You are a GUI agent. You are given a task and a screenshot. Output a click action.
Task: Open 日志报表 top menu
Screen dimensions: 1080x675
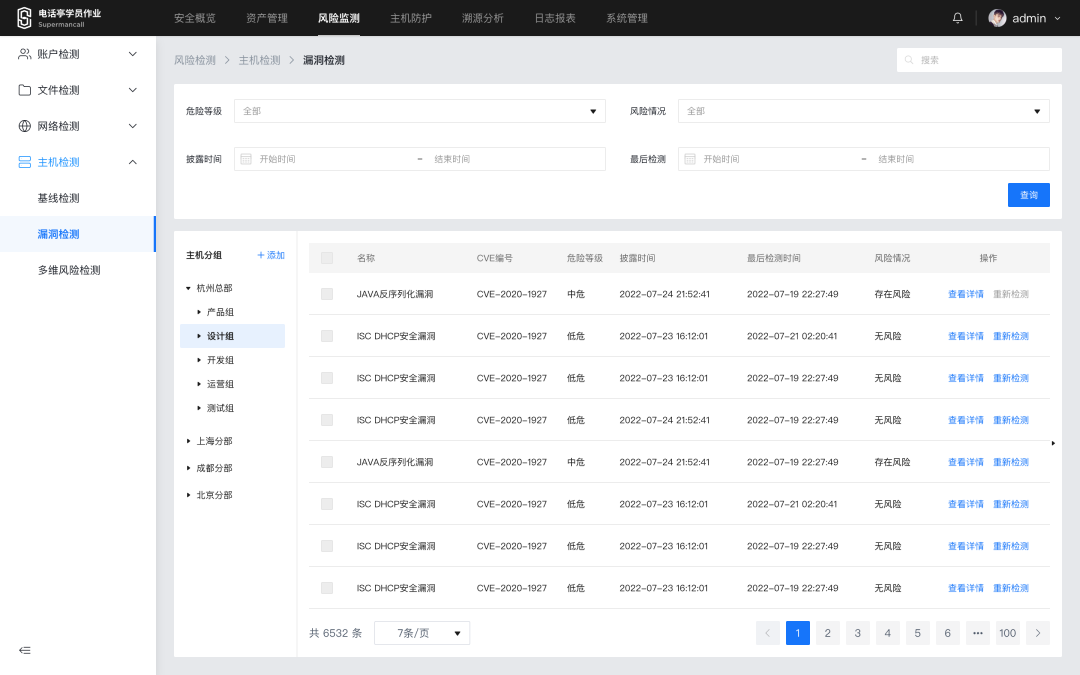pos(555,18)
